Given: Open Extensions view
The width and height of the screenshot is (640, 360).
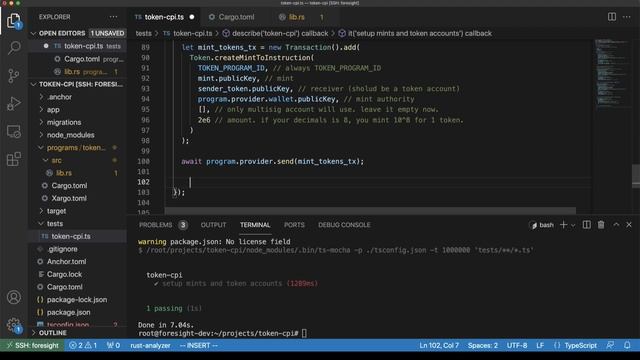Looking at the screenshot, I should click(13, 159).
